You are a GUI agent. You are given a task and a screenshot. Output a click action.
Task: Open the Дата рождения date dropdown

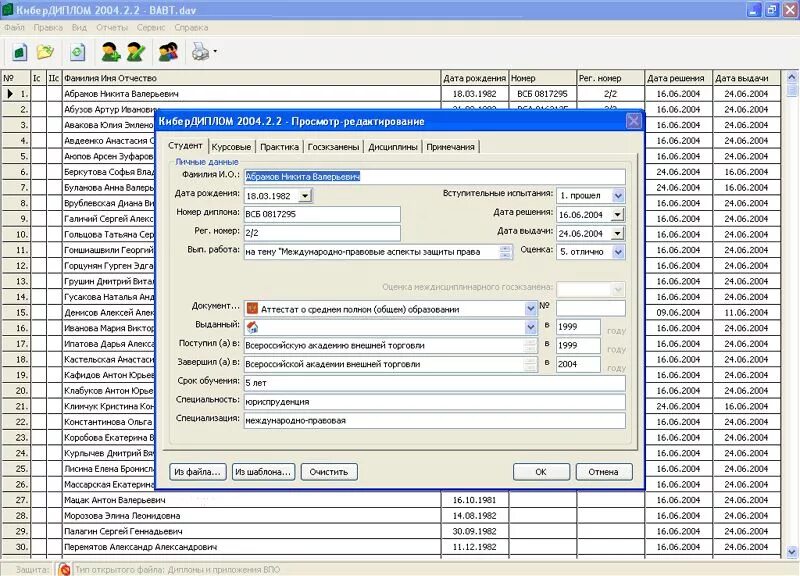[x=305, y=196]
